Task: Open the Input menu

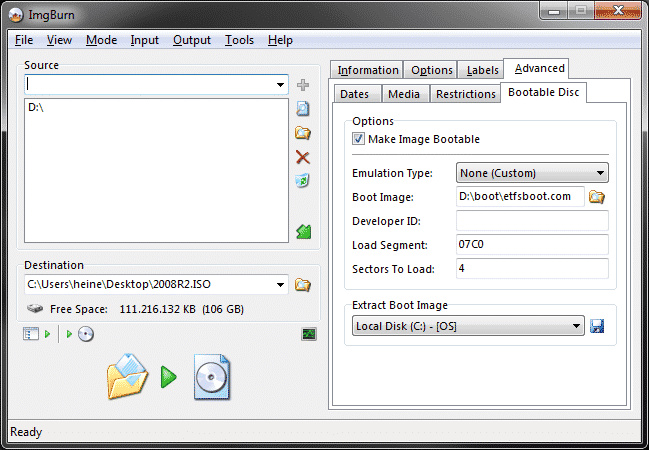Action: tap(144, 40)
